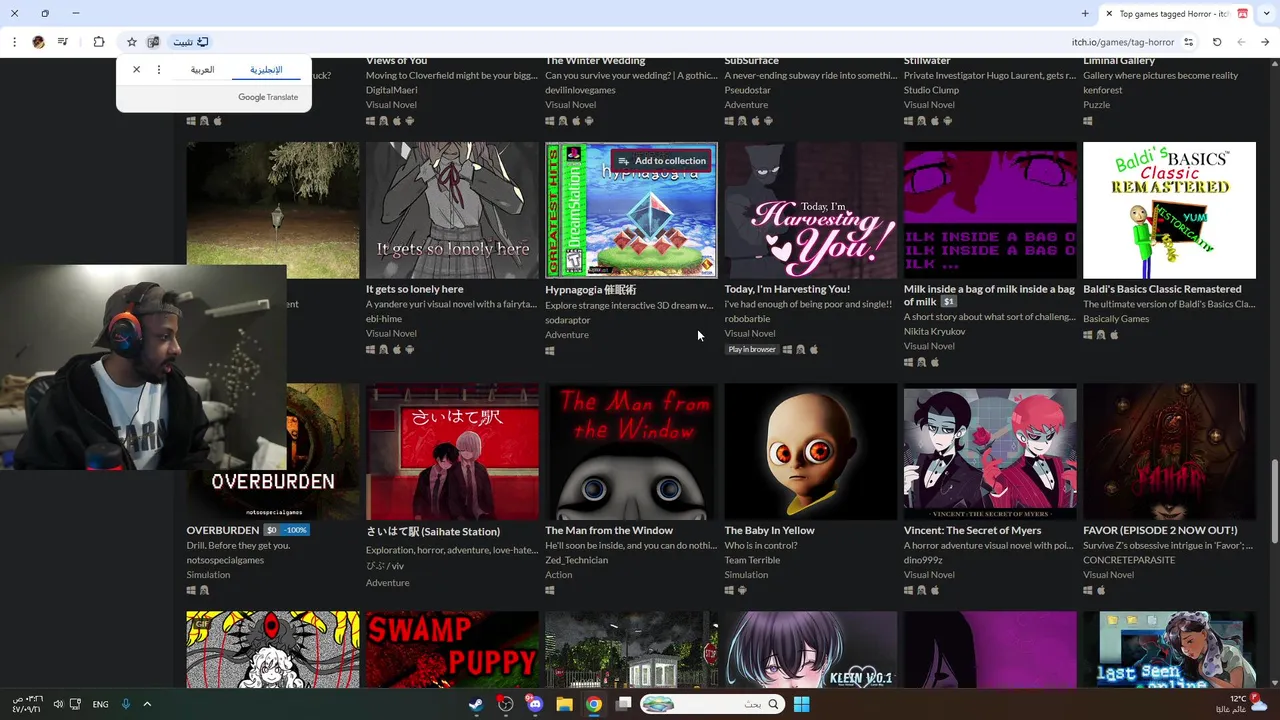Open Discord from the Windows taskbar

[x=535, y=704]
